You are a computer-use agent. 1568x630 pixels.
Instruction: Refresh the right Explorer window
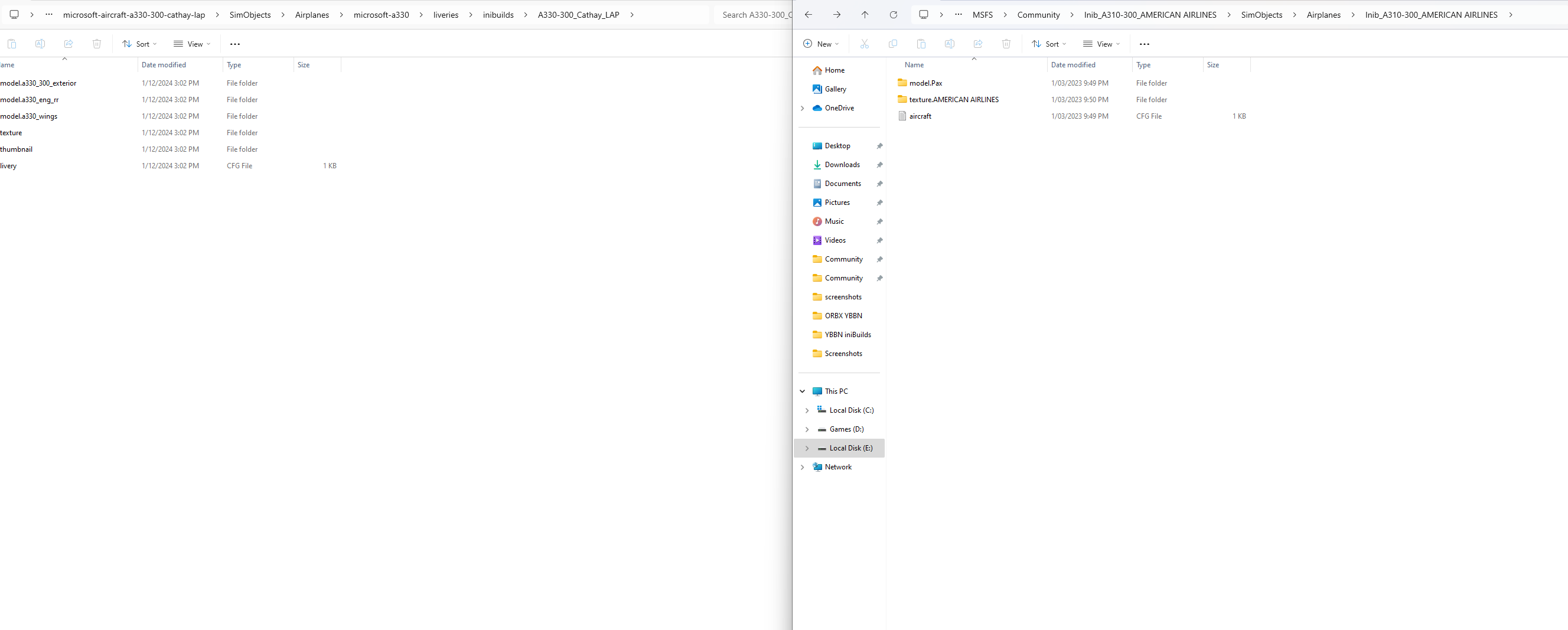point(894,15)
